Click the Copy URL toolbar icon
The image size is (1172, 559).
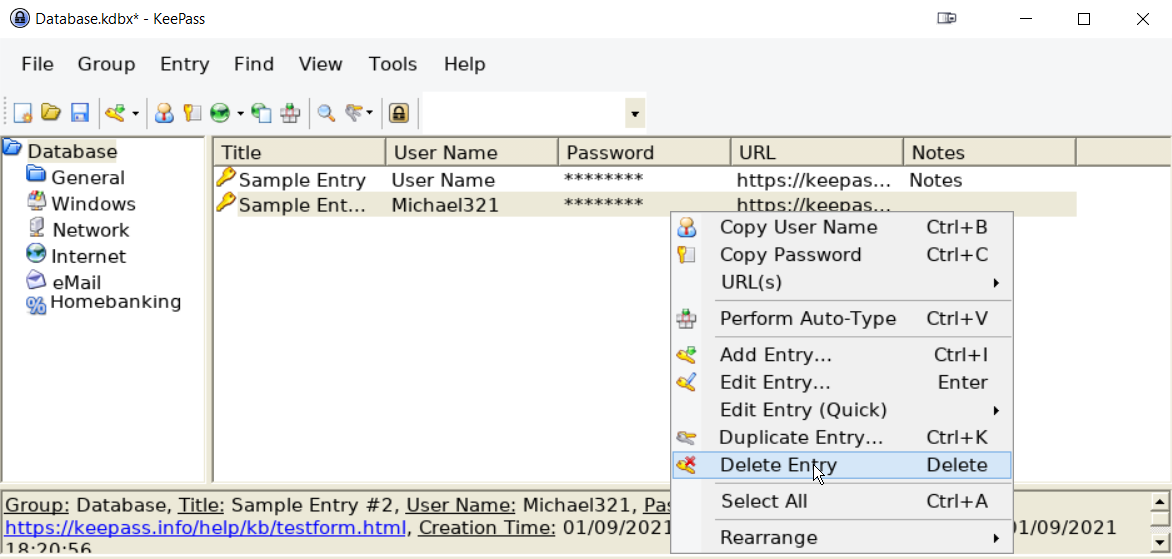click(x=261, y=113)
